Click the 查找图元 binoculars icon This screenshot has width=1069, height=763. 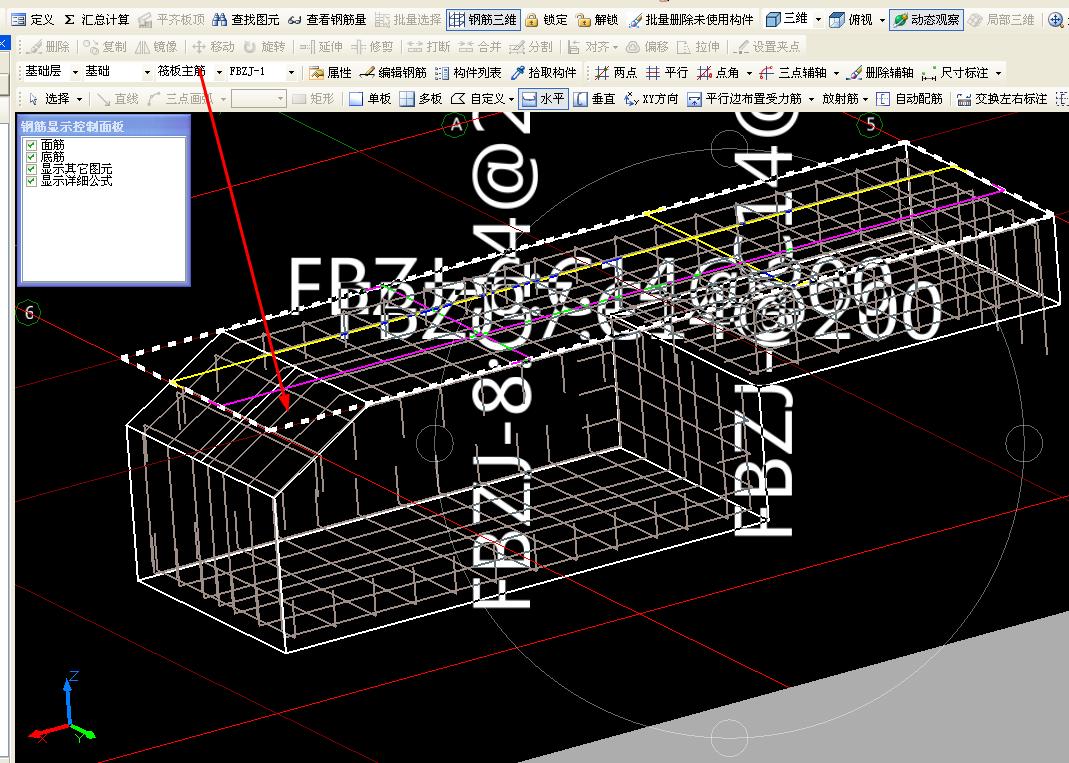tap(220, 20)
